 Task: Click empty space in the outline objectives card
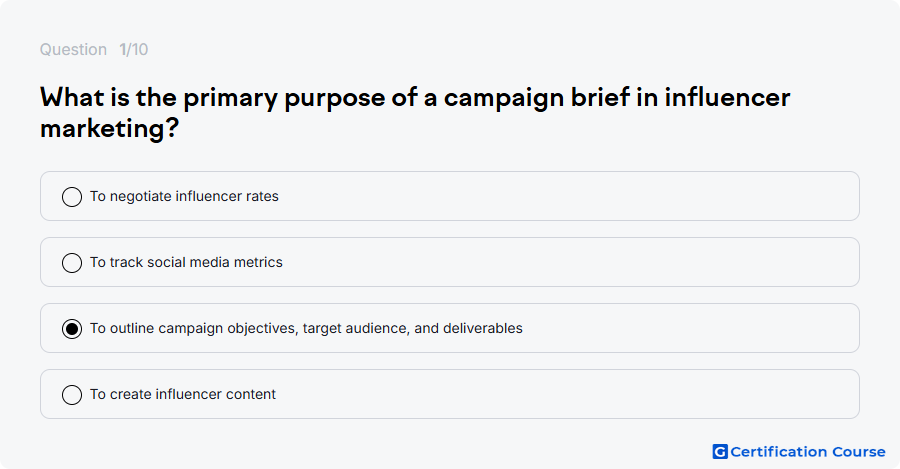coord(689,328)
